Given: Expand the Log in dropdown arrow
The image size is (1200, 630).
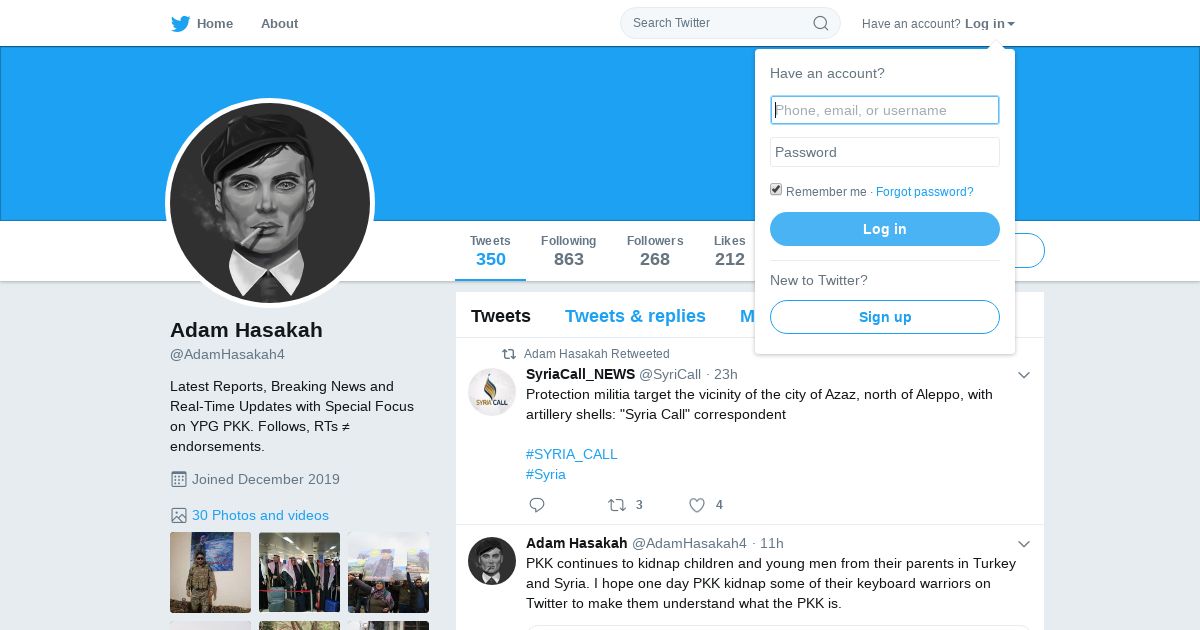Looking at the screenshot, I should tap(1011, 24).
